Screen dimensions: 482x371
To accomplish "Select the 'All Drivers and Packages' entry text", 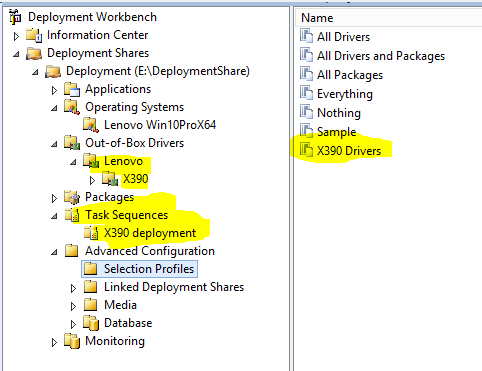I will [x=381, y=56].
